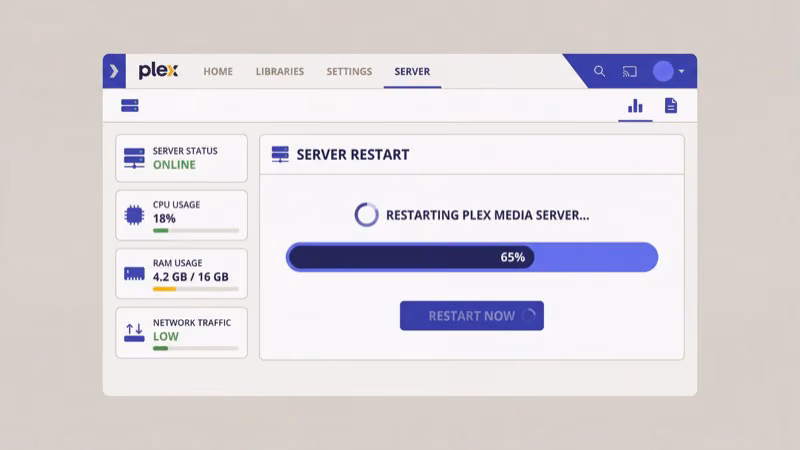Open search with the magnifier icon

599,71
